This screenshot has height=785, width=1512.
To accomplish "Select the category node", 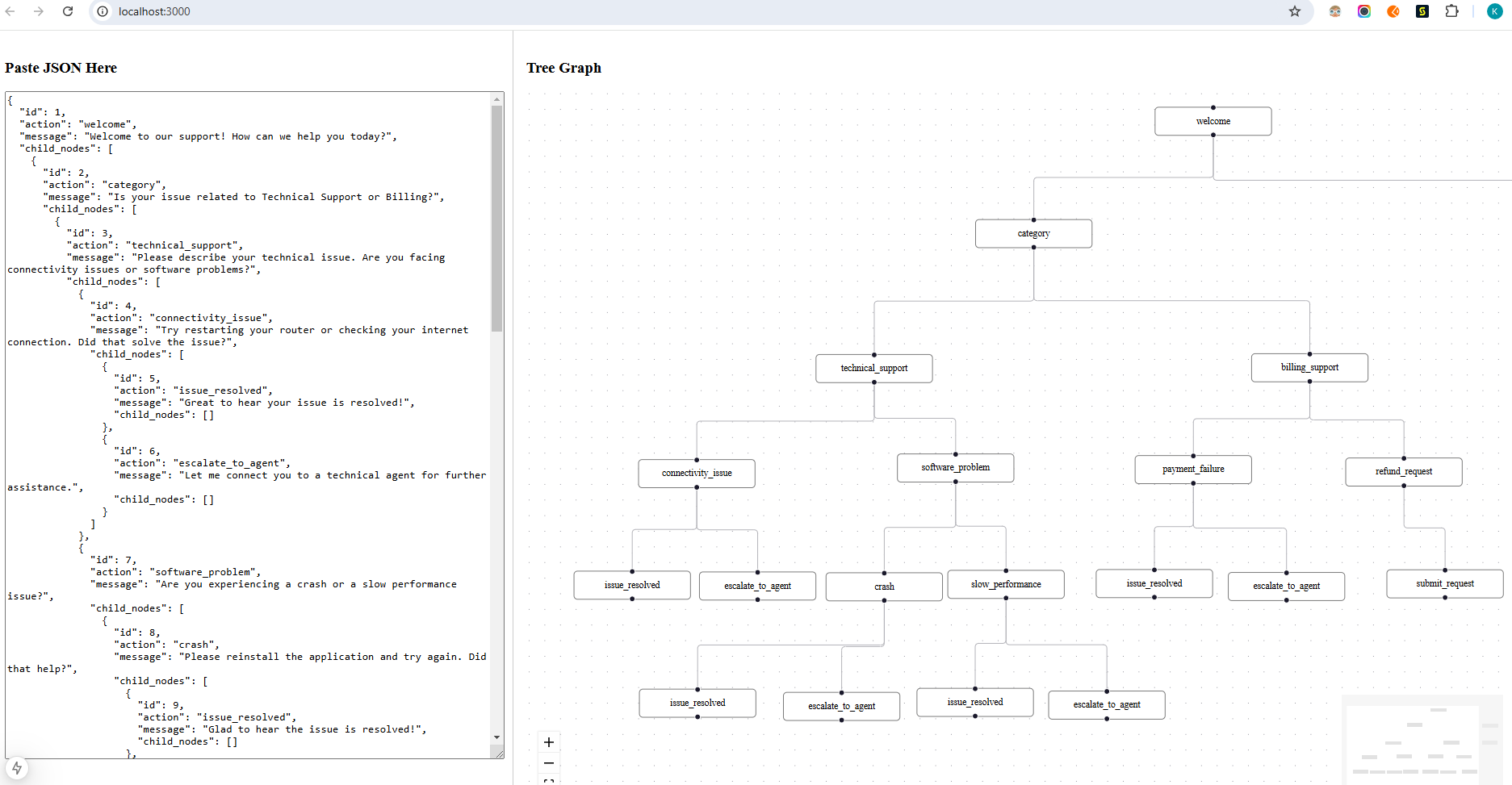I will 1033,233.
